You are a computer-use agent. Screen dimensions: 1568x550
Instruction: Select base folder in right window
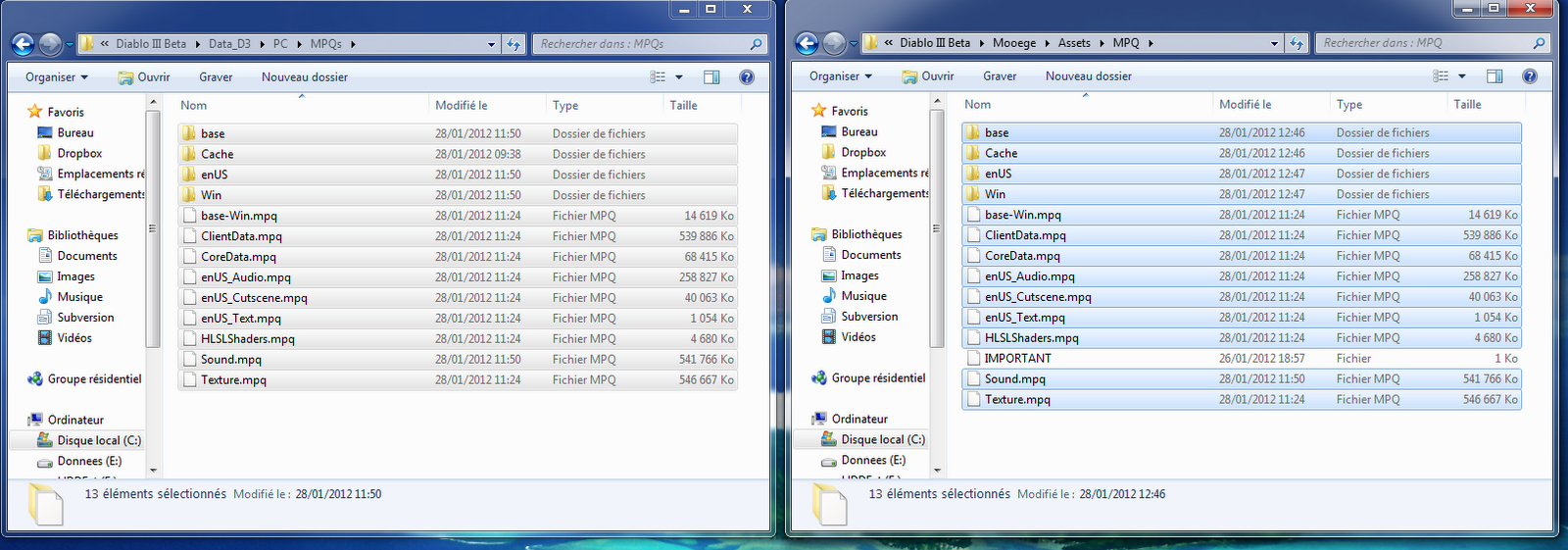1242,132
